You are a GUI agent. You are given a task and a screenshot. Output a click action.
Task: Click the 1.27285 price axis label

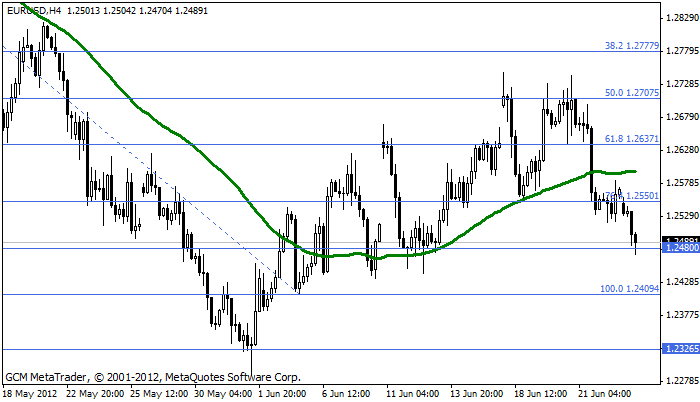(682, 84)
